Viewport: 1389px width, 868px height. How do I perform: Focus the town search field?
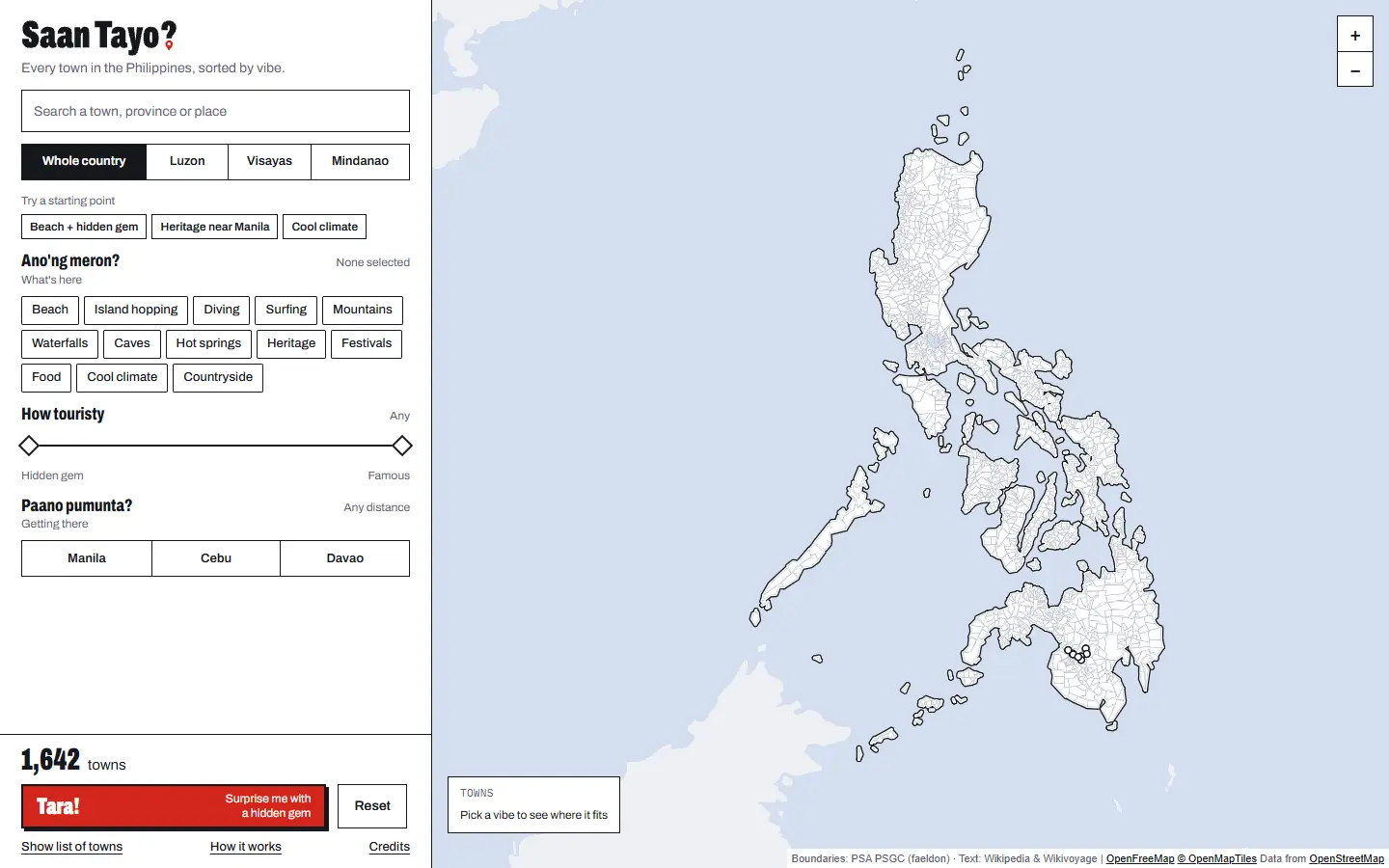(215, 111)
